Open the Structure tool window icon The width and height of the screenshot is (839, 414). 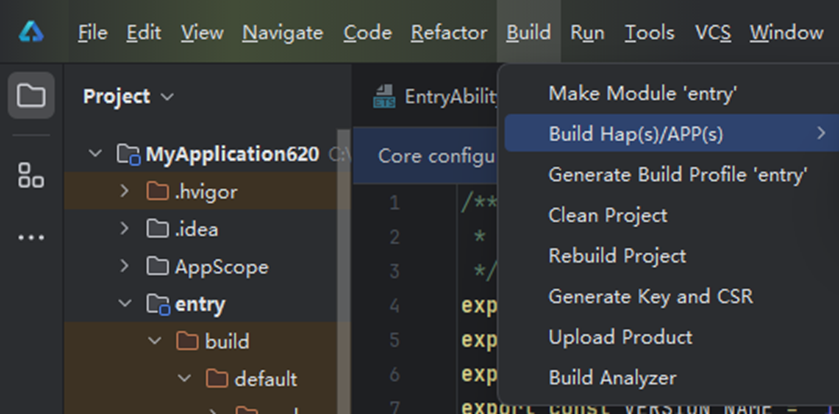(x=31, y=176)
